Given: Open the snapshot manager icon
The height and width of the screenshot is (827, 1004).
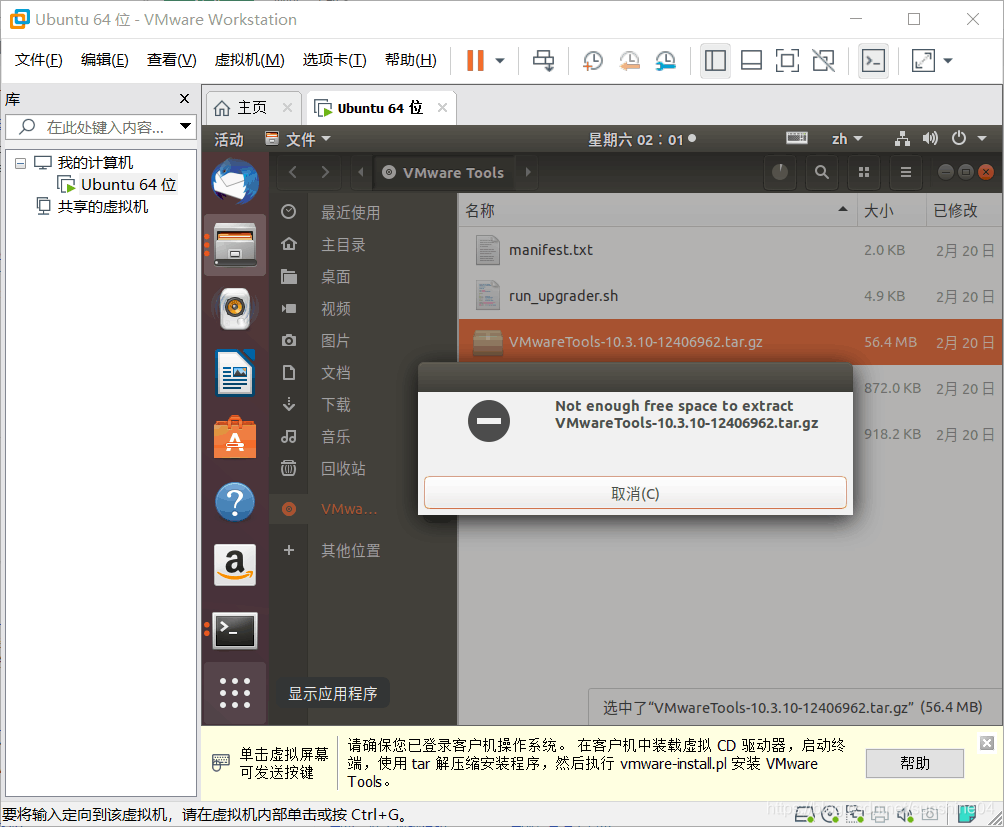Looking at the screenshot, I should pos(666,61).
